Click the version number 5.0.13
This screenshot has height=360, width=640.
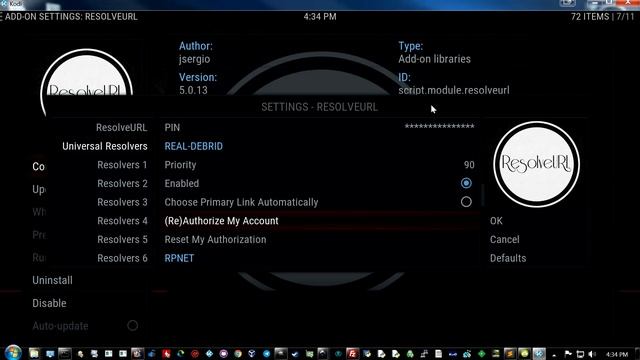(193, 90)
